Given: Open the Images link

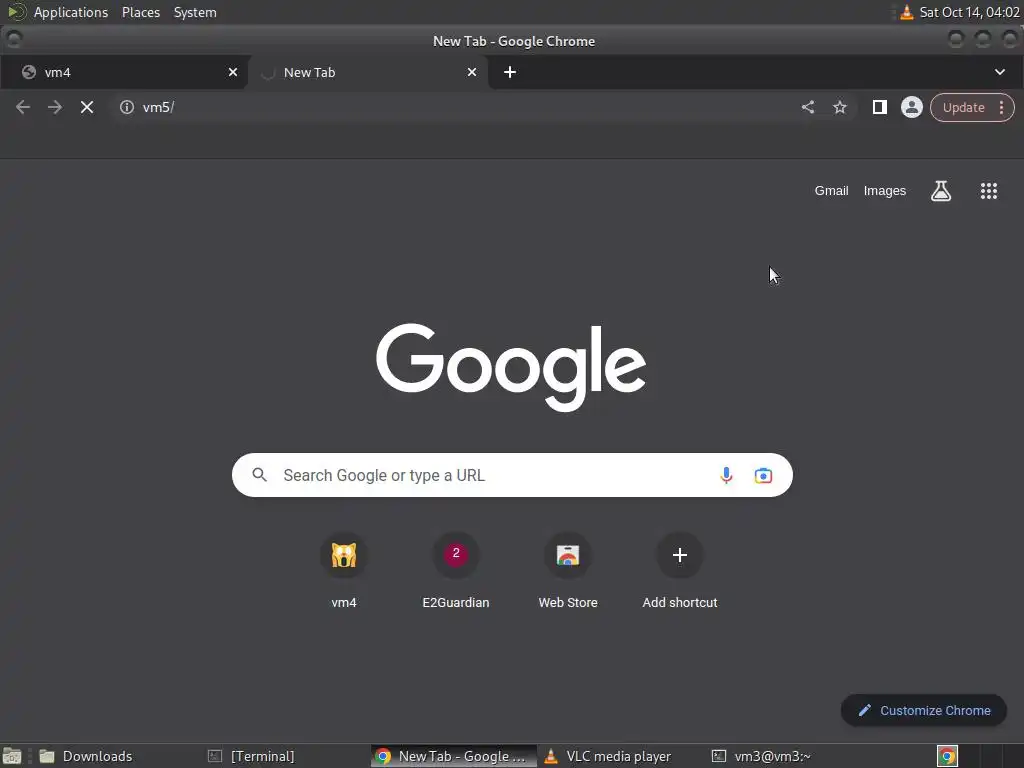Looking at the screenshot, I should (x=885, y=191).
